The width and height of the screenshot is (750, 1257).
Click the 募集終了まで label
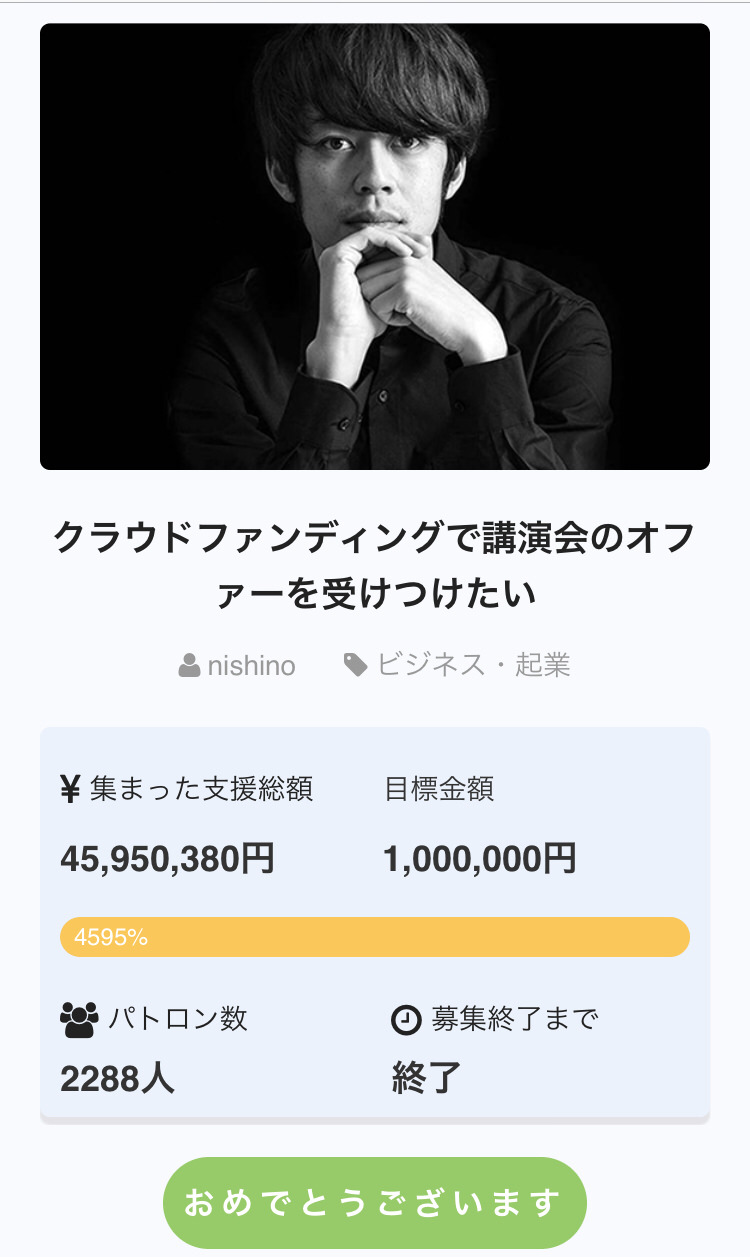[515, 1019]
